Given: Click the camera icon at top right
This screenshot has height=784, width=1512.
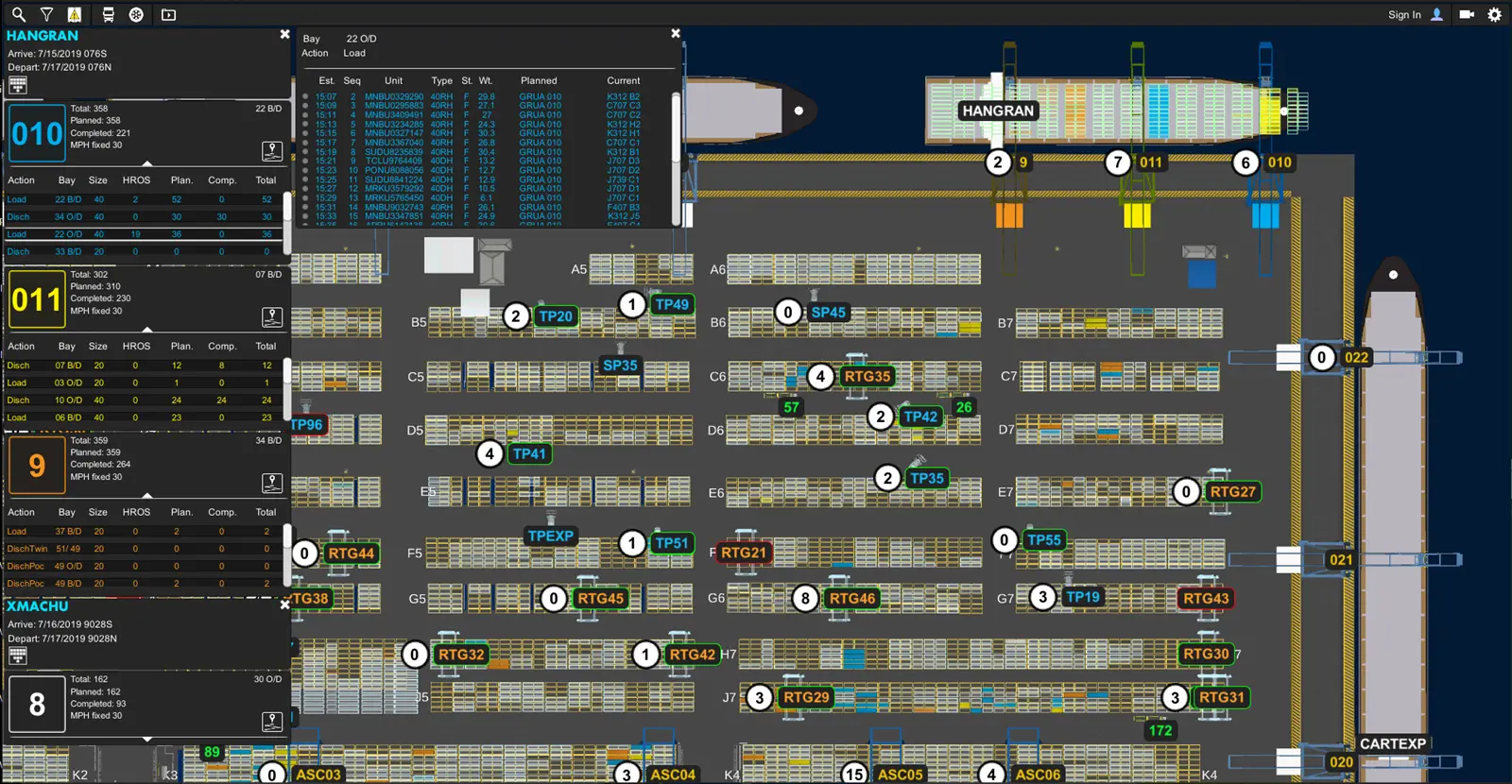Looking at the screenshot, I should pyautogui.click(x=1467, y=14).
